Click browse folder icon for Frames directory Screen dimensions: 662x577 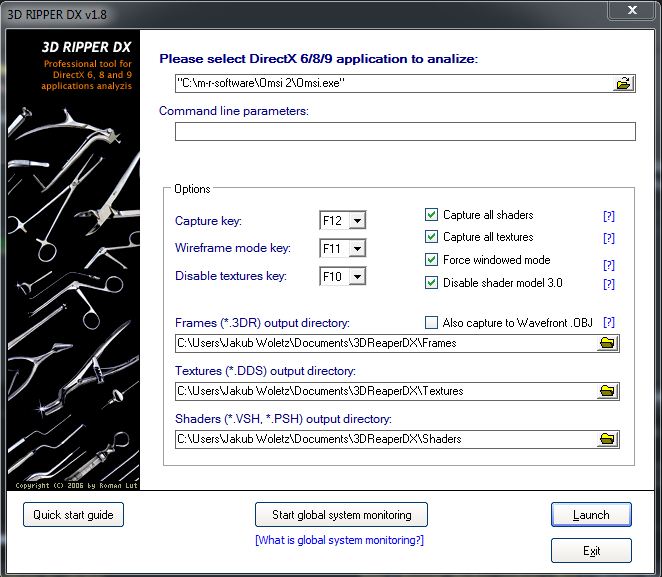point(607,344)
